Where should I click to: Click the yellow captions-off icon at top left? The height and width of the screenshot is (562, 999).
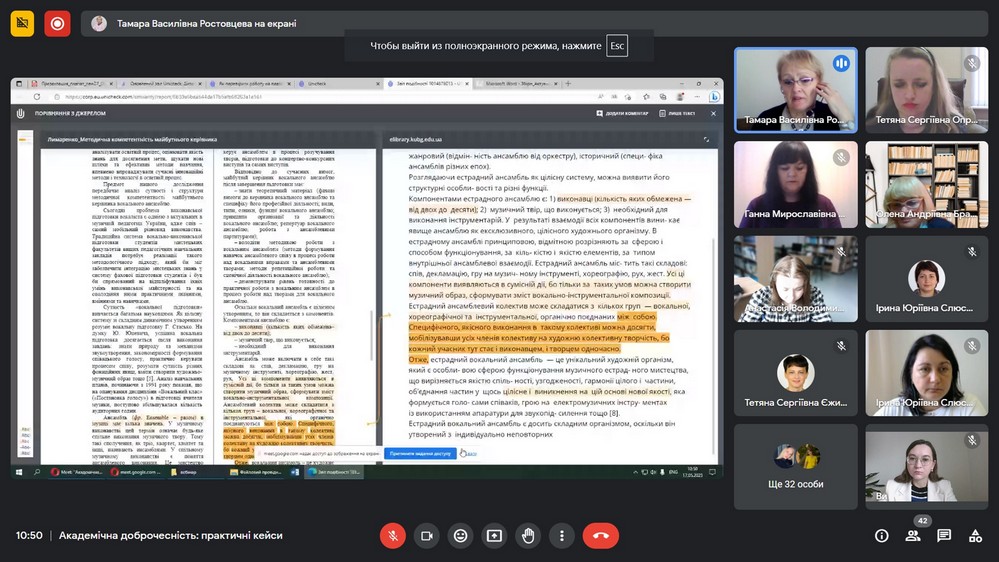point(22,23)
